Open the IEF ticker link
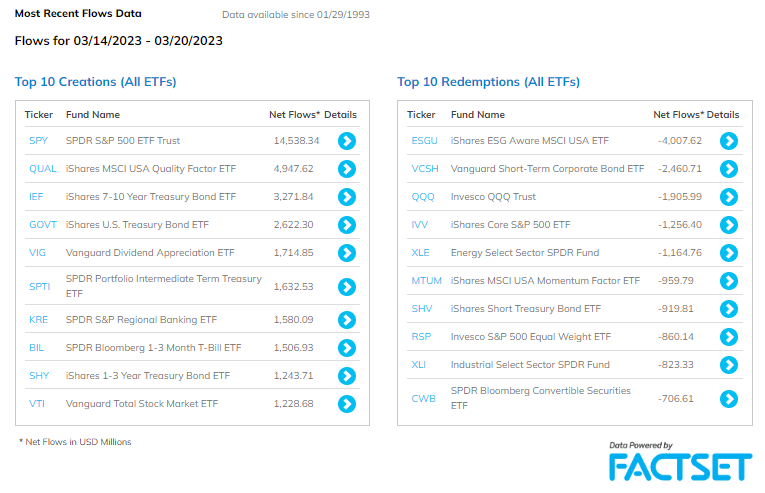 click(x=36, y=197)
